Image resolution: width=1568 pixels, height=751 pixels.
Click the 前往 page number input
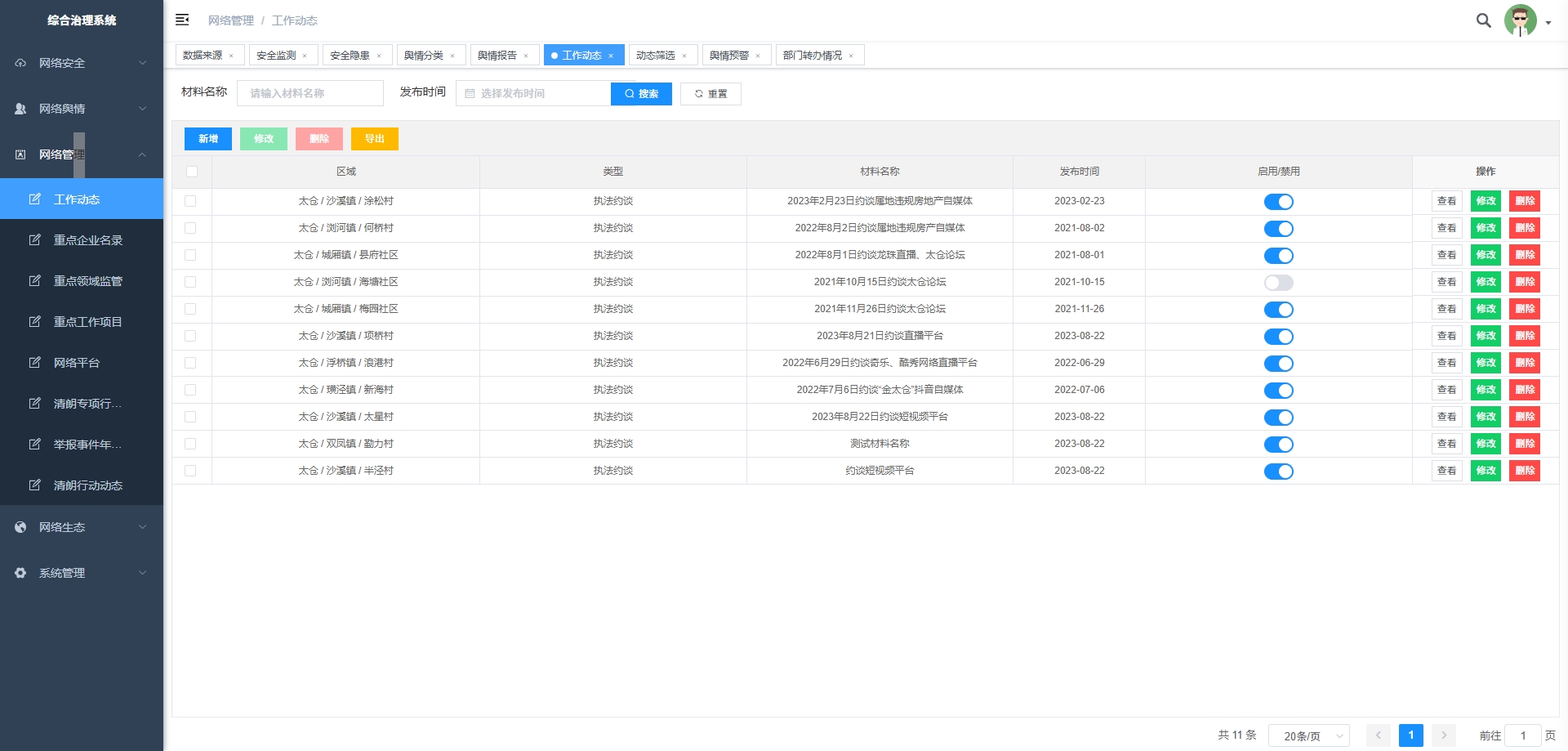tap(1523, 735)
